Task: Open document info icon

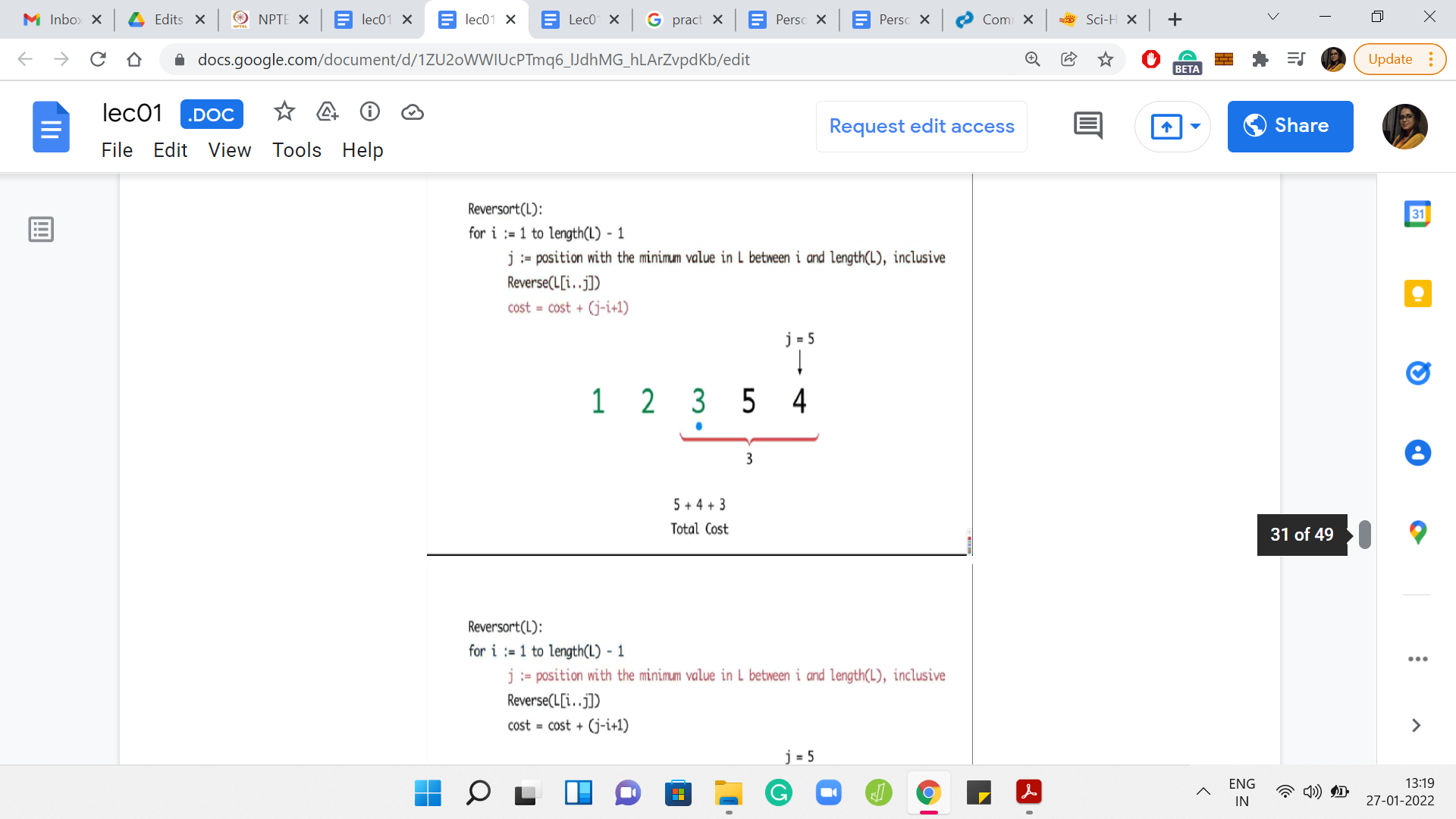Action: [x=369, y=112]
